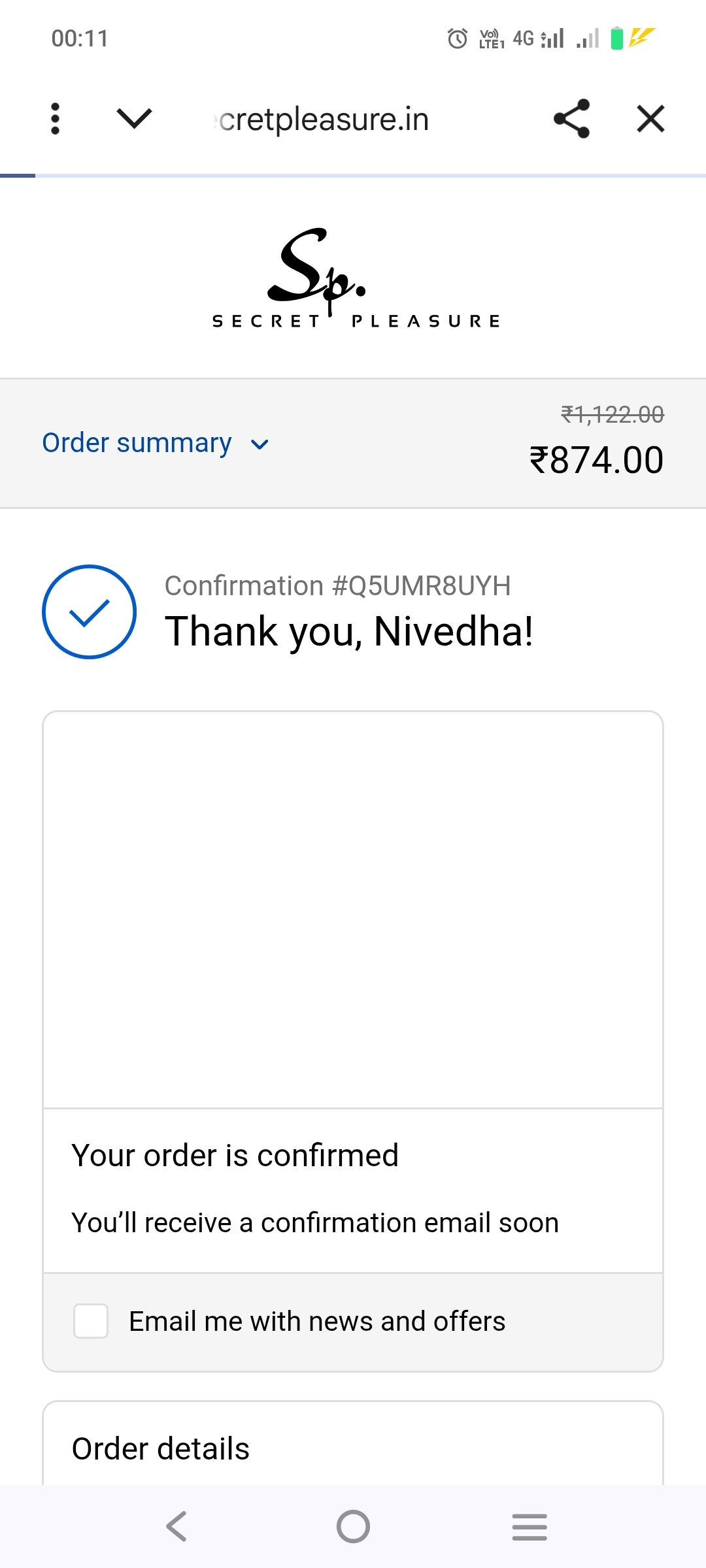Tap the secretpleasure.in URL text
The width and height of the screenshot is (706, 1568).
point(323,120)
